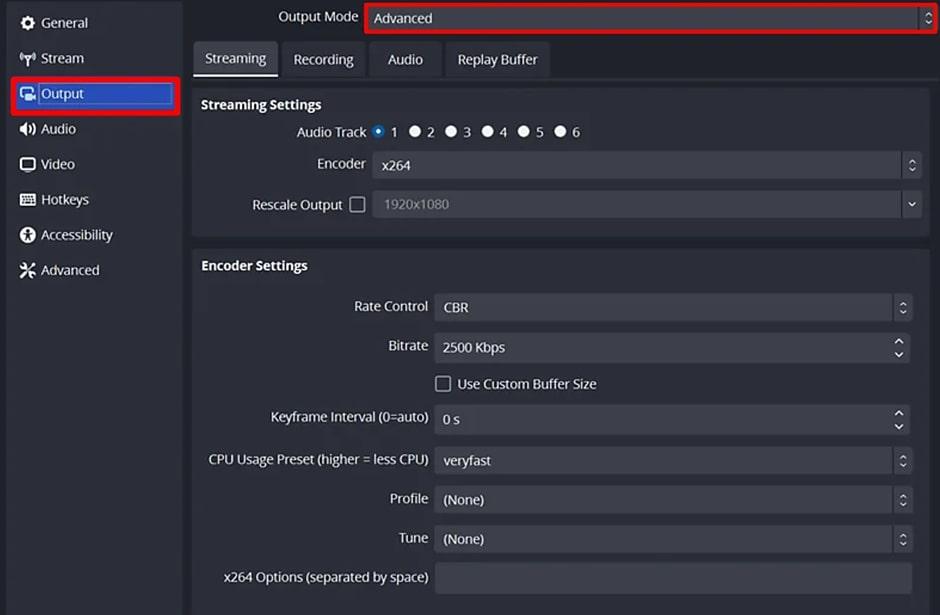This screenshot has height=615, width=940.
Task: Open Audio settings via speaker icon
Action: [27, 129]
